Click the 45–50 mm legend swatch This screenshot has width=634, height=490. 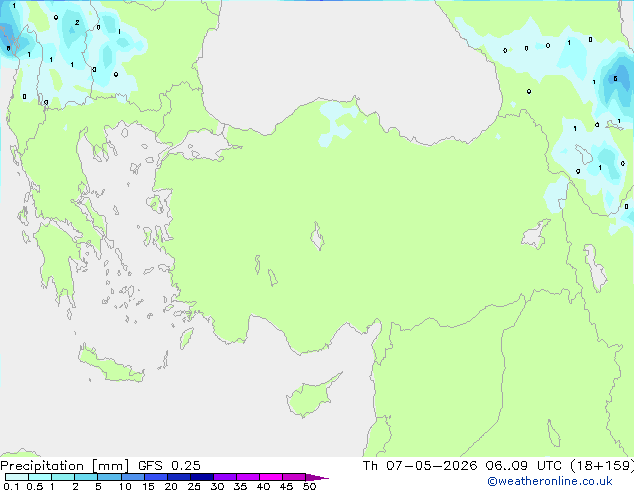pyautogui.click(x=294, y=477)
